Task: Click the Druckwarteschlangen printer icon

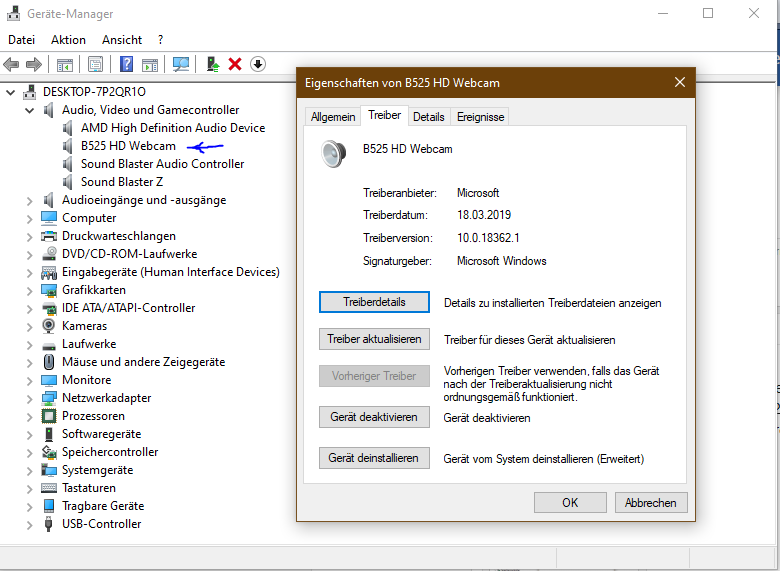Action: pos(49,236)
